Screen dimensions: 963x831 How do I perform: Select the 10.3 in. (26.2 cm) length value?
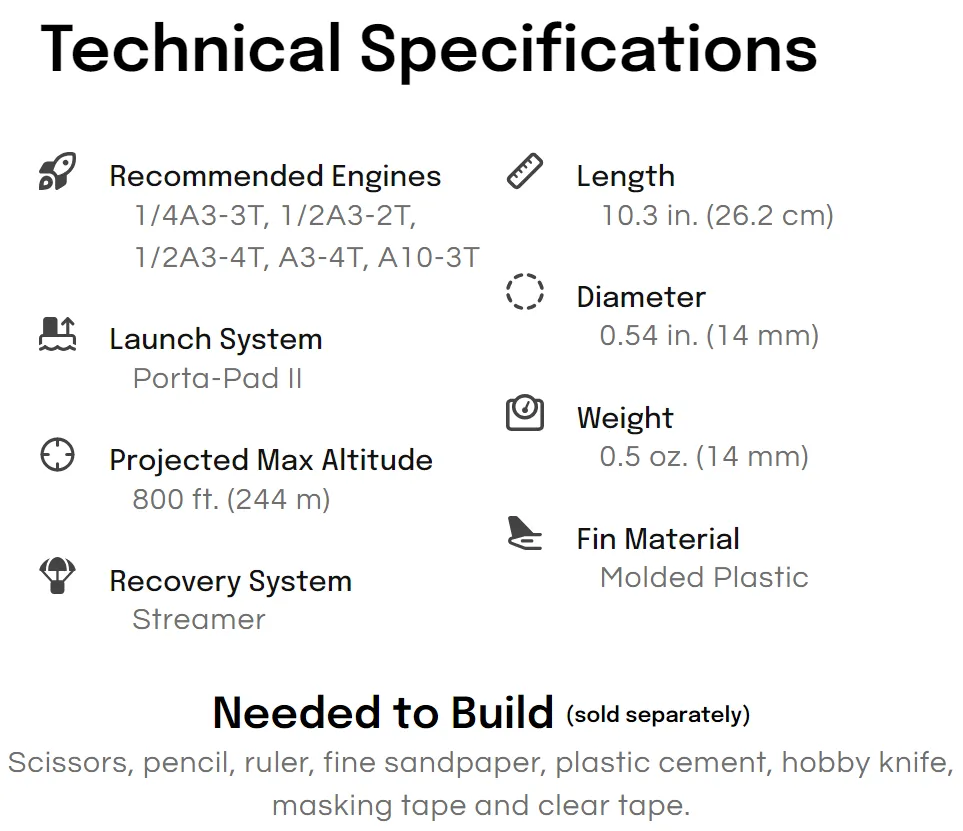click(717, 216)
